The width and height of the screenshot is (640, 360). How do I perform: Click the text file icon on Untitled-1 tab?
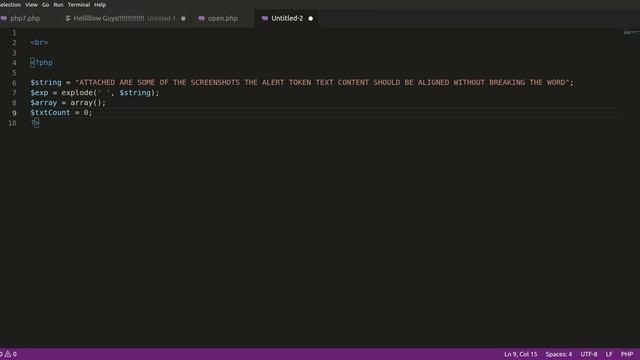click(x=68, y=18)
